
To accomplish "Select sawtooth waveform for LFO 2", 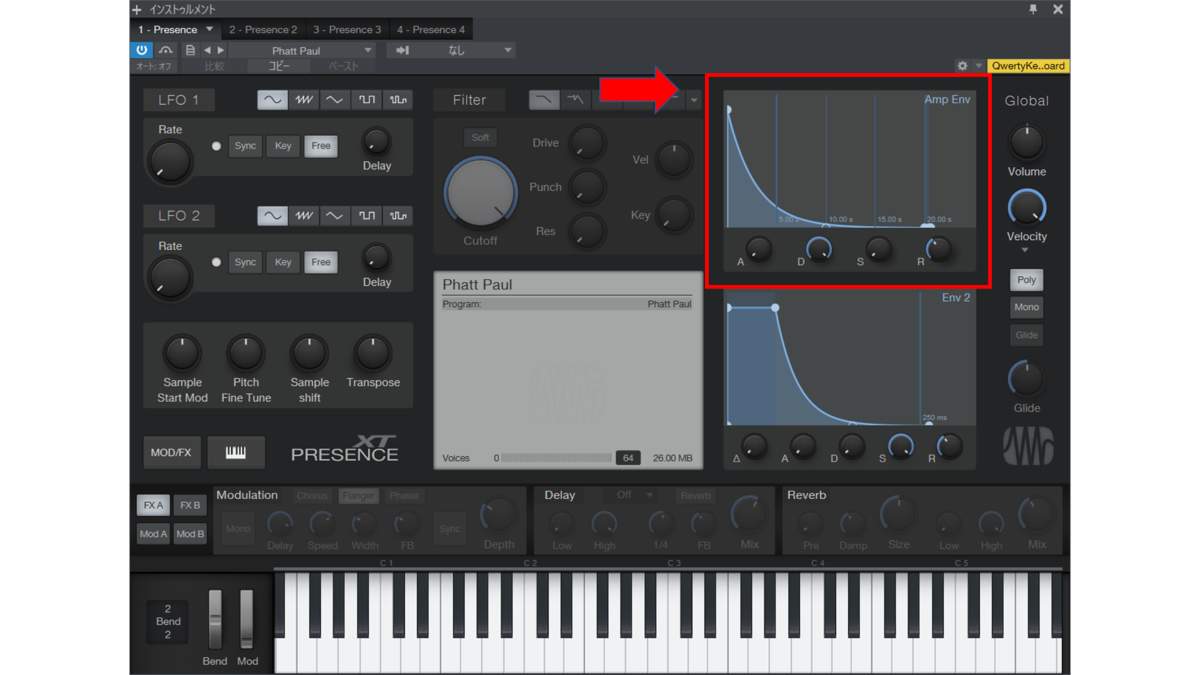I will (303, 216).
